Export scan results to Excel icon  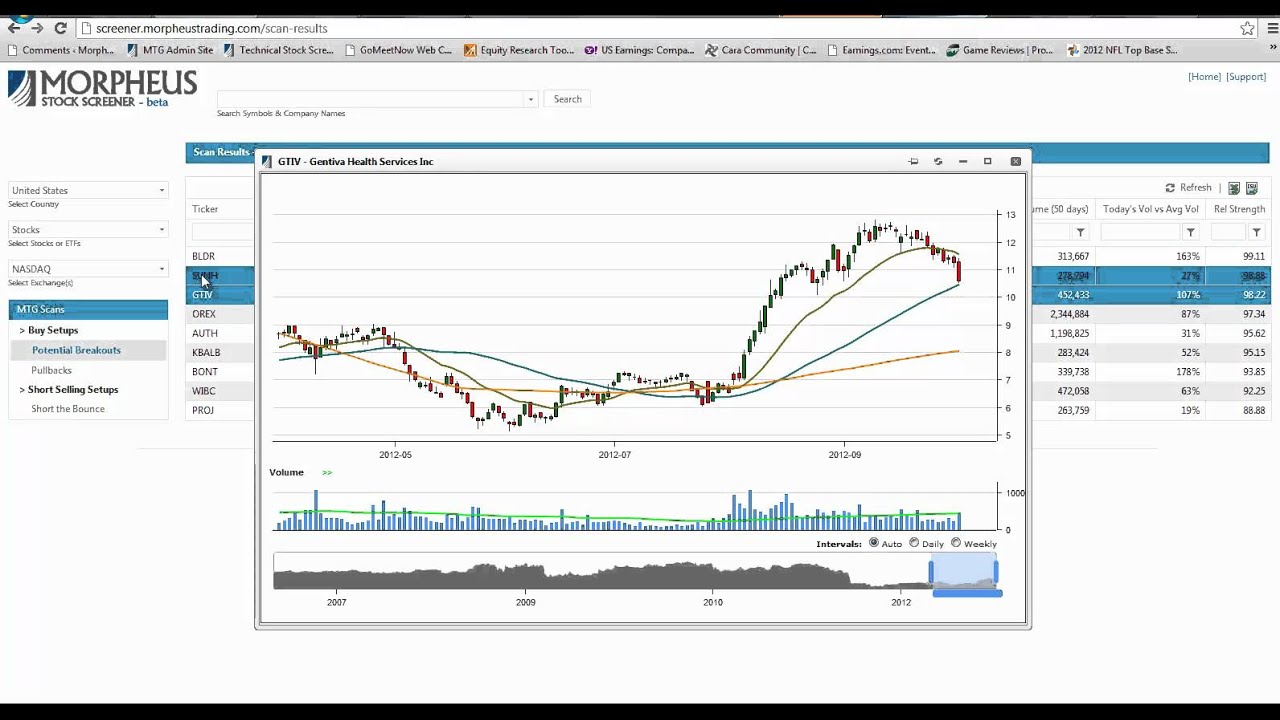point(1234,188)
